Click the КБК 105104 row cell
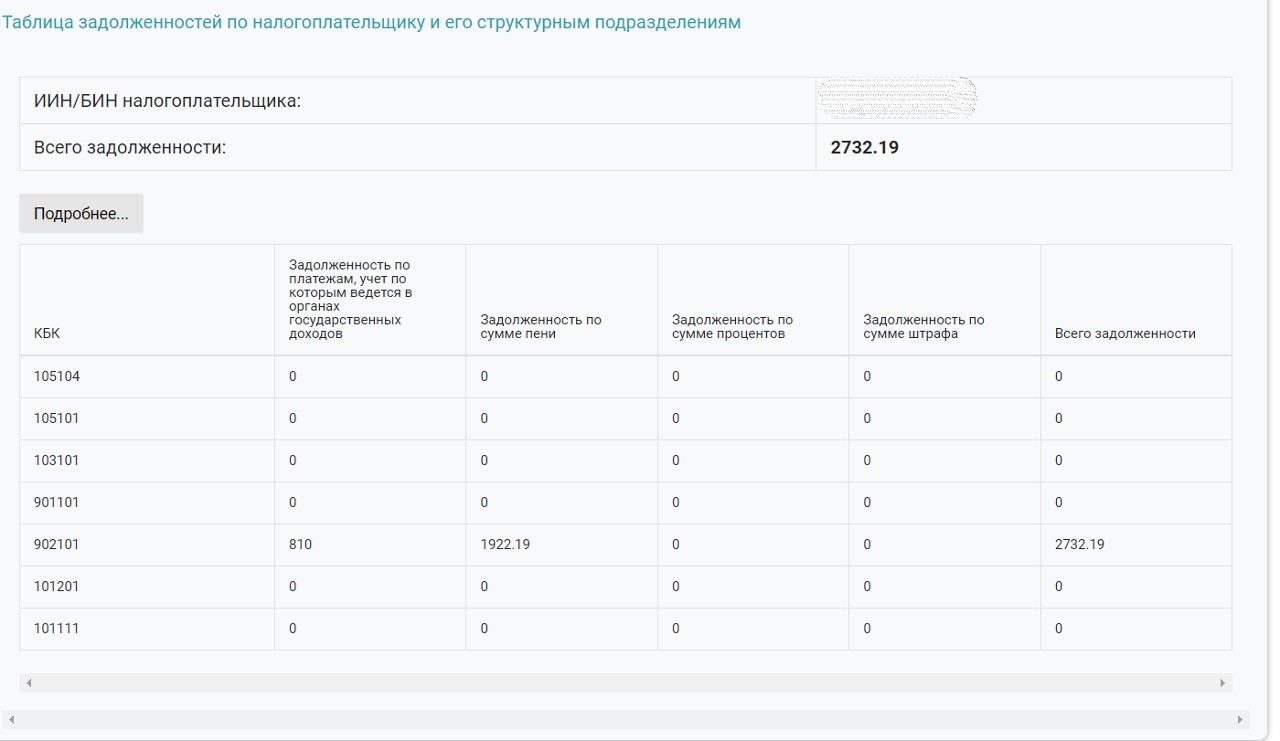The width and height of the screenshot is (1280, 741). click(x=57, y=377)
